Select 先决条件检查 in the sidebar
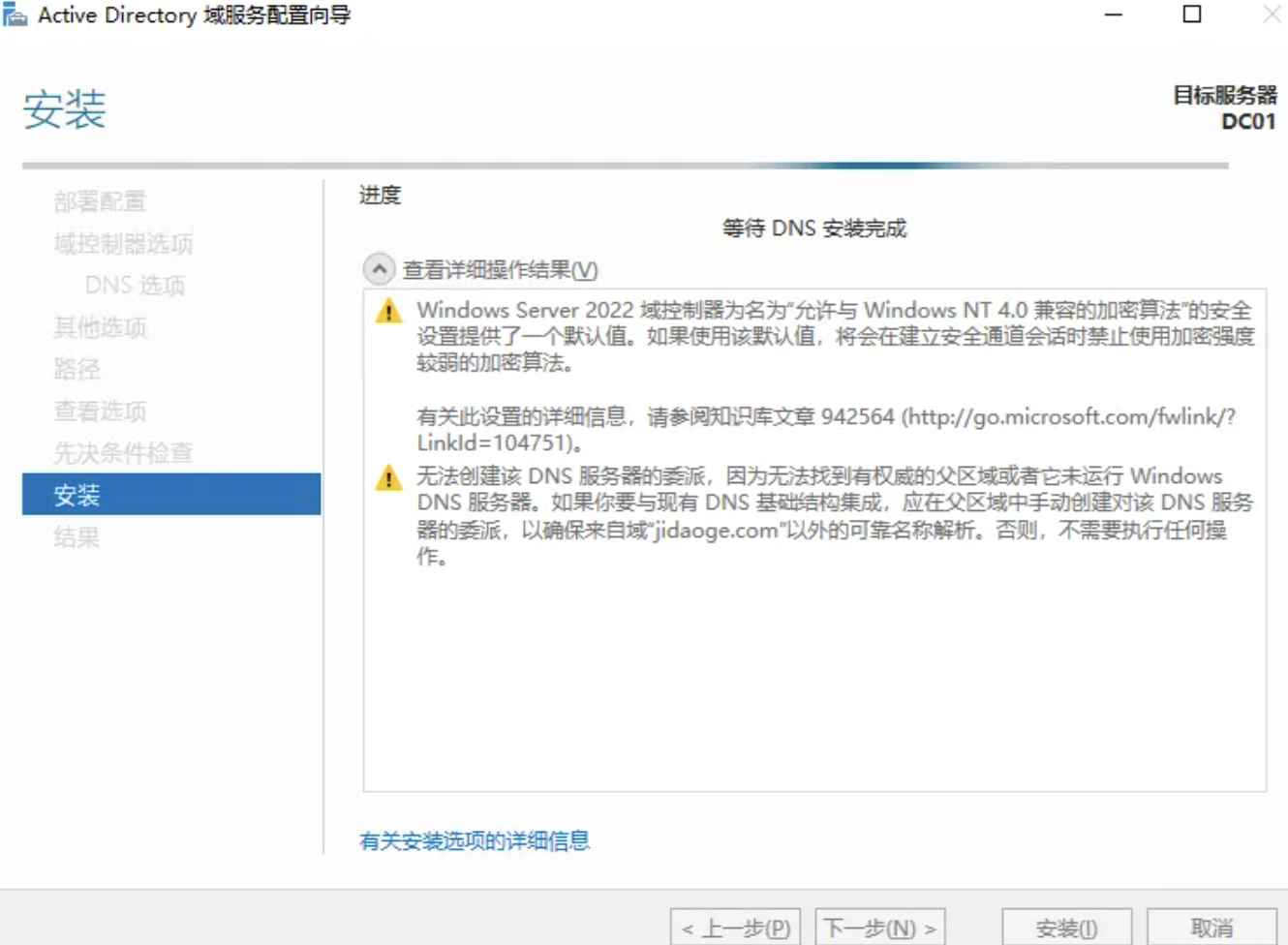 coord(123,452)
